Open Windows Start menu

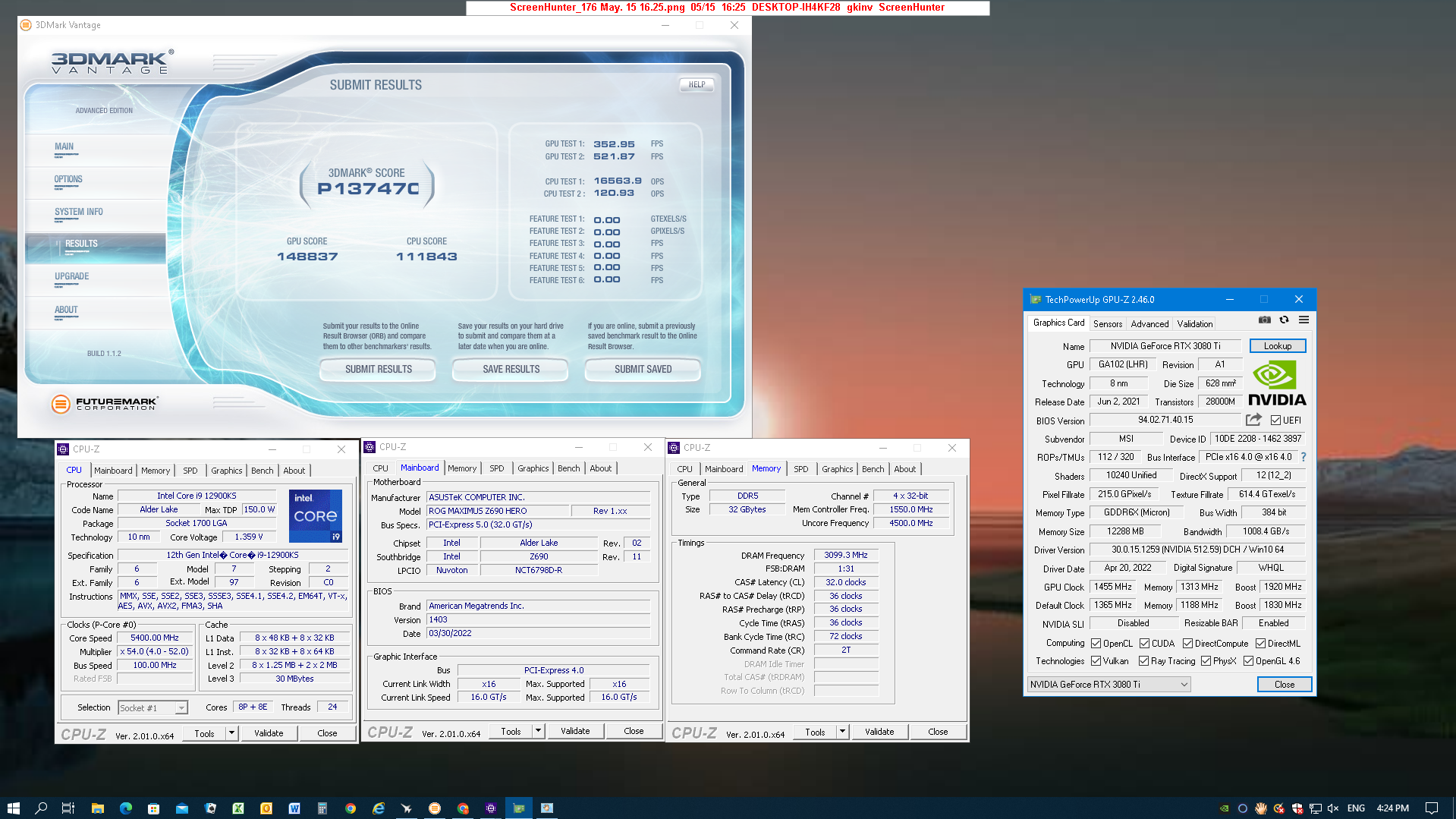(x=13, y=808)
